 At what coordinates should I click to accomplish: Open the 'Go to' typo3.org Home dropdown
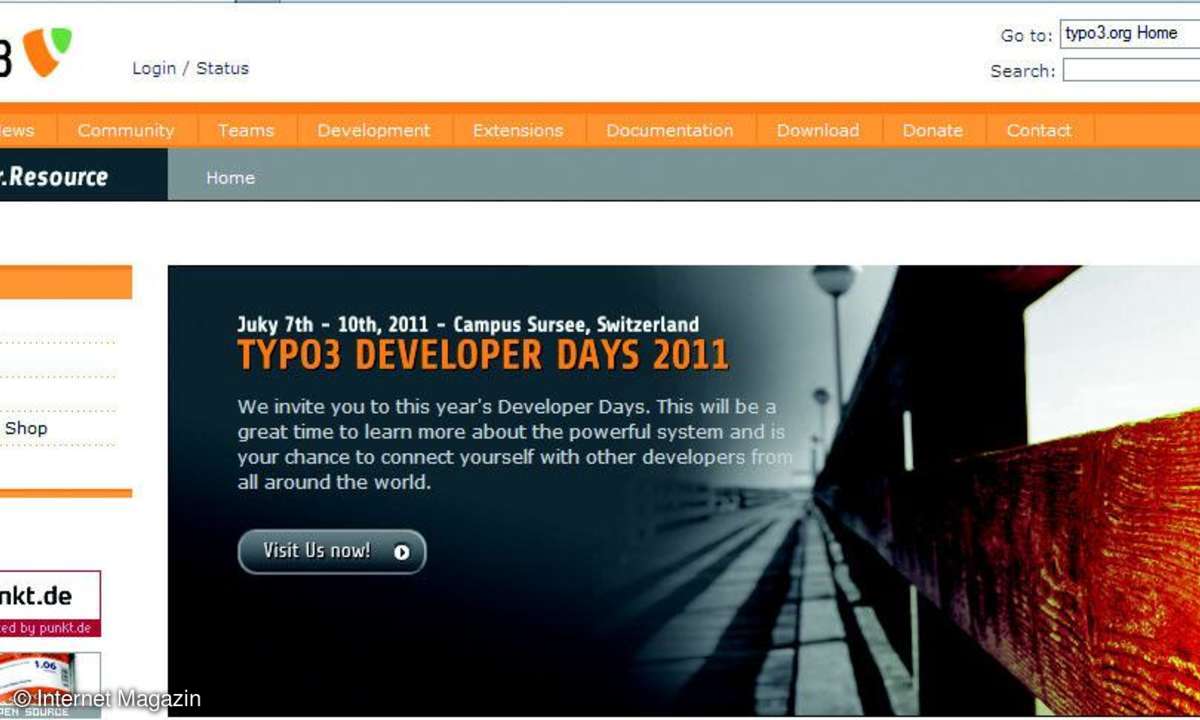click(x=1130, y=33)
